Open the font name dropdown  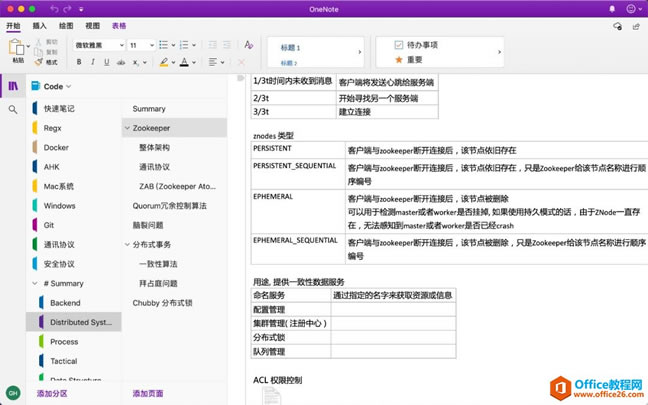(x=122, y=45)
